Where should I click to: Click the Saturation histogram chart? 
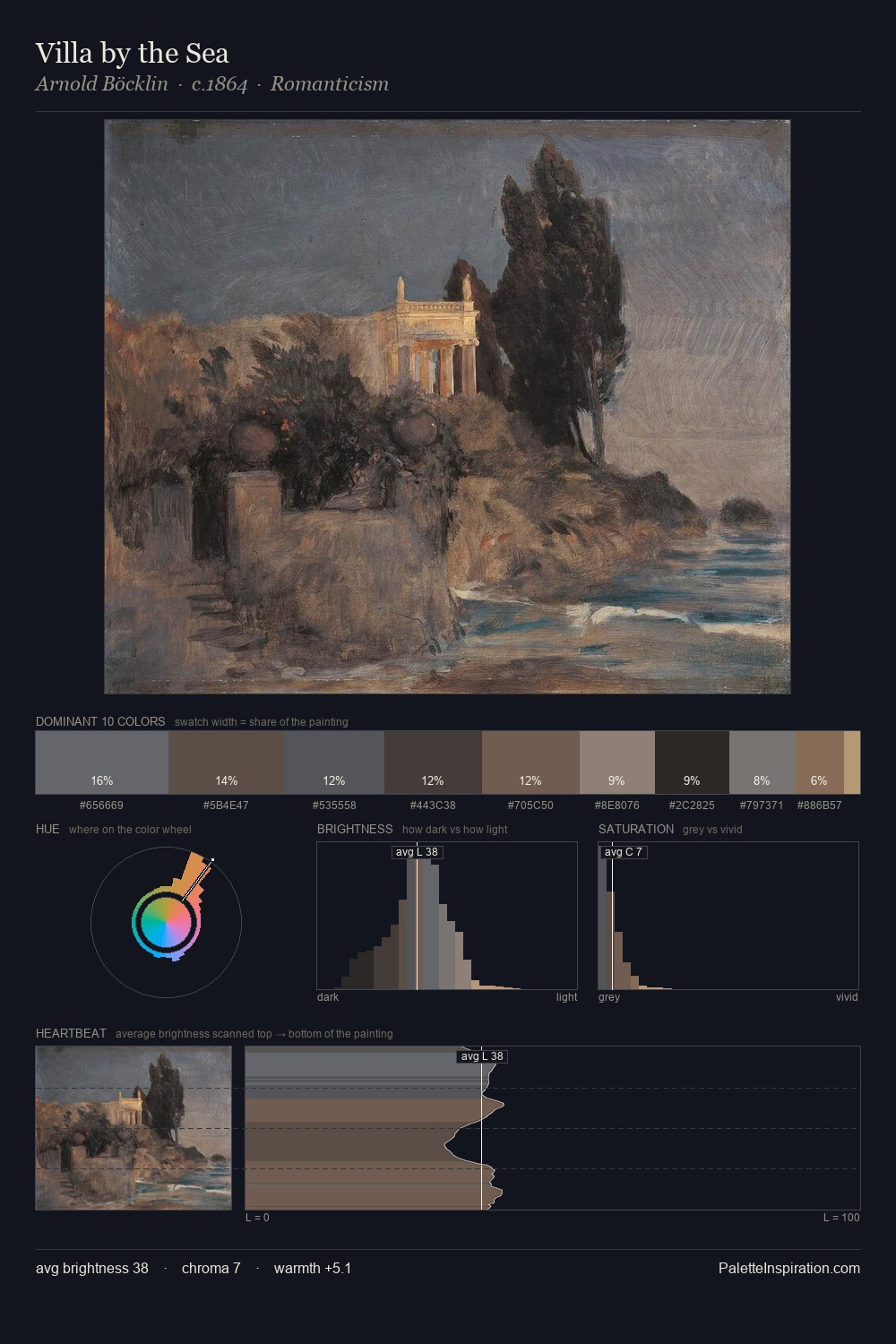click(x=728, y=916)
